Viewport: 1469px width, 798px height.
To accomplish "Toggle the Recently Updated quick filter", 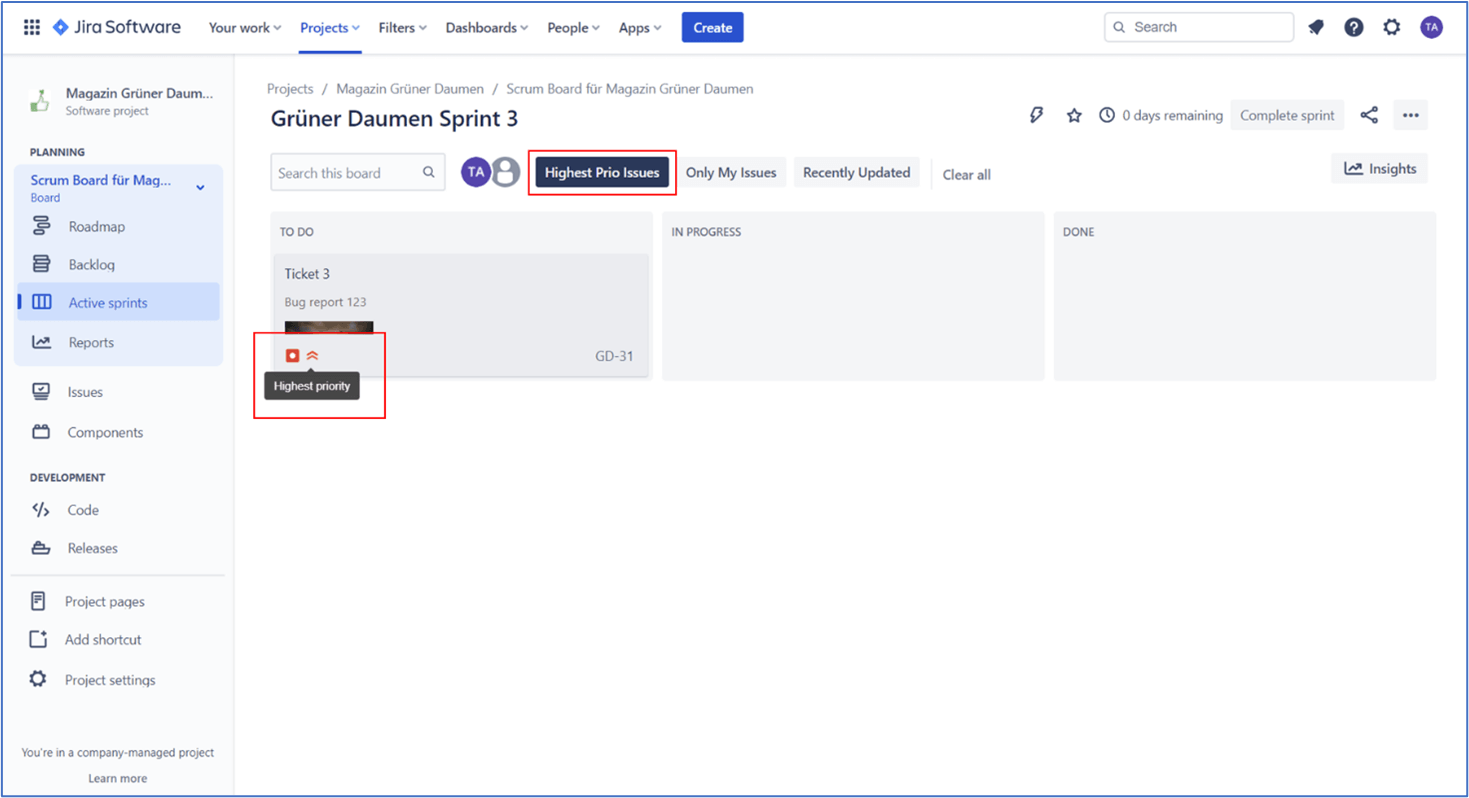I will 856,173.
